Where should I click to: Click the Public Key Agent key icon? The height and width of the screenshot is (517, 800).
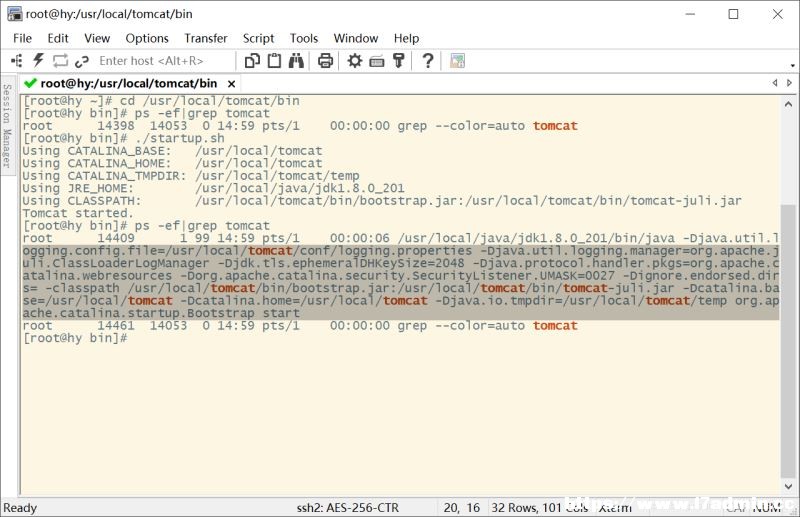(399, 61)
